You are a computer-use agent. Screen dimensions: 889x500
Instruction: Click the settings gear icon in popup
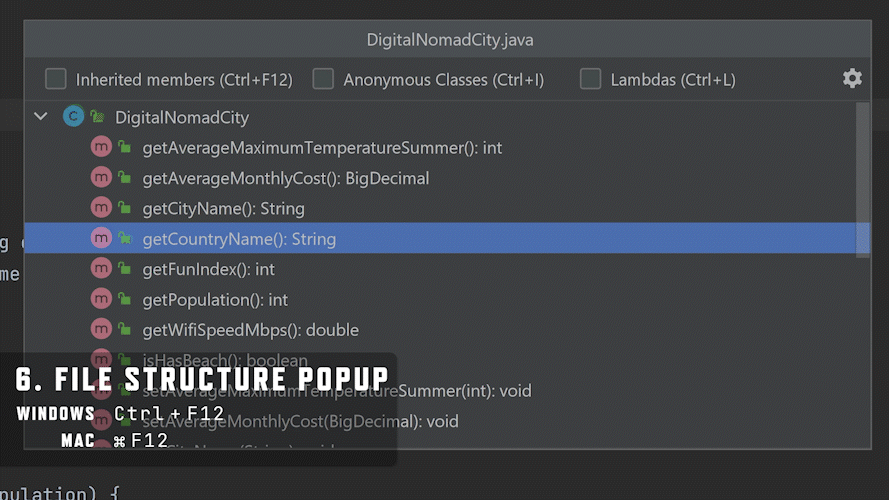852,79
